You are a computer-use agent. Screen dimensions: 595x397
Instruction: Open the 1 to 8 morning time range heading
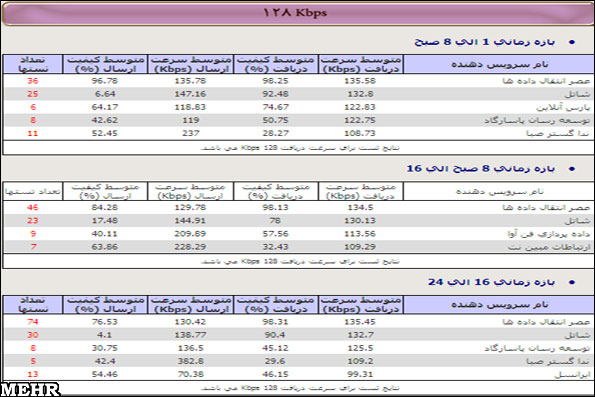coord(484,42)
